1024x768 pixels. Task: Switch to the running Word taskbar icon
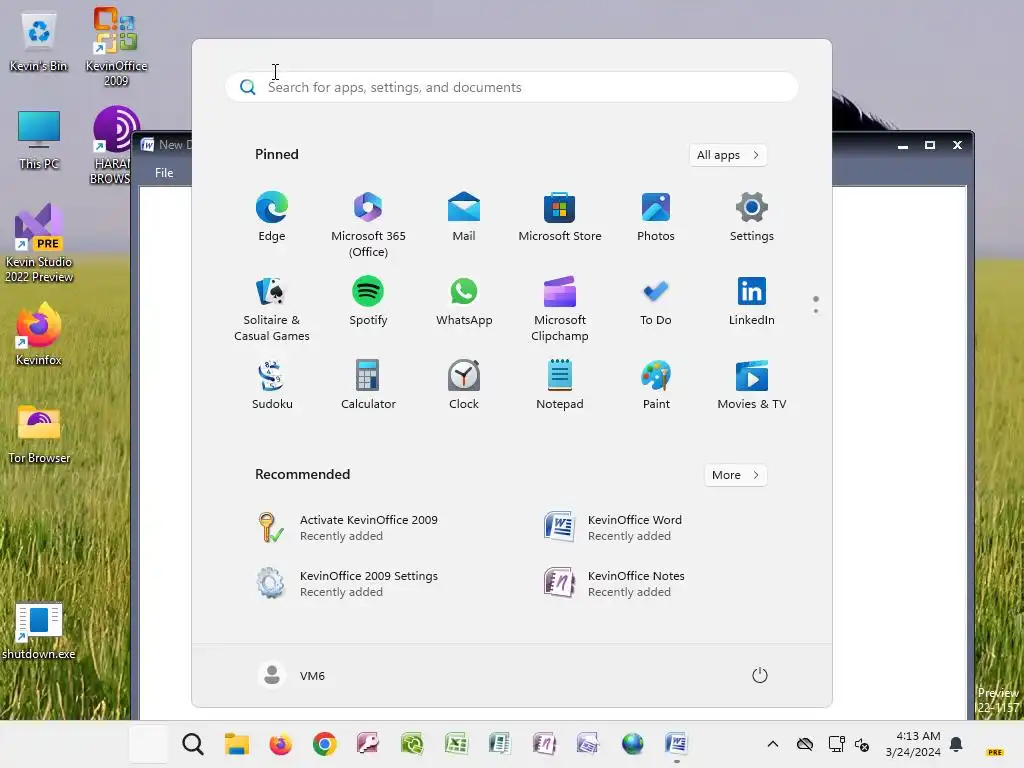click(x=677, y=744)
